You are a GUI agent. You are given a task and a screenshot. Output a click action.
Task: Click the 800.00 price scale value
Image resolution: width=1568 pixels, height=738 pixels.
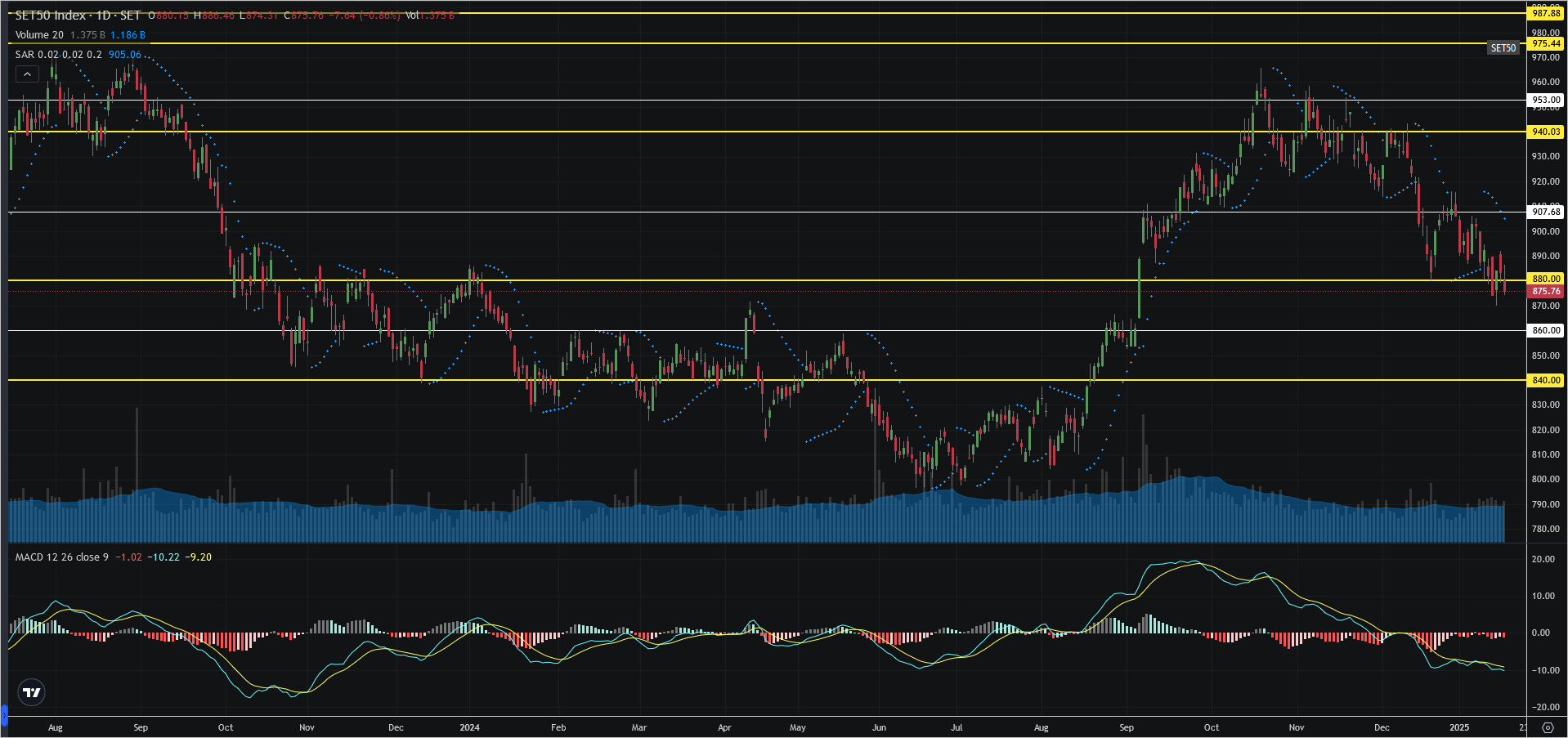click(x=1546, y=480)
